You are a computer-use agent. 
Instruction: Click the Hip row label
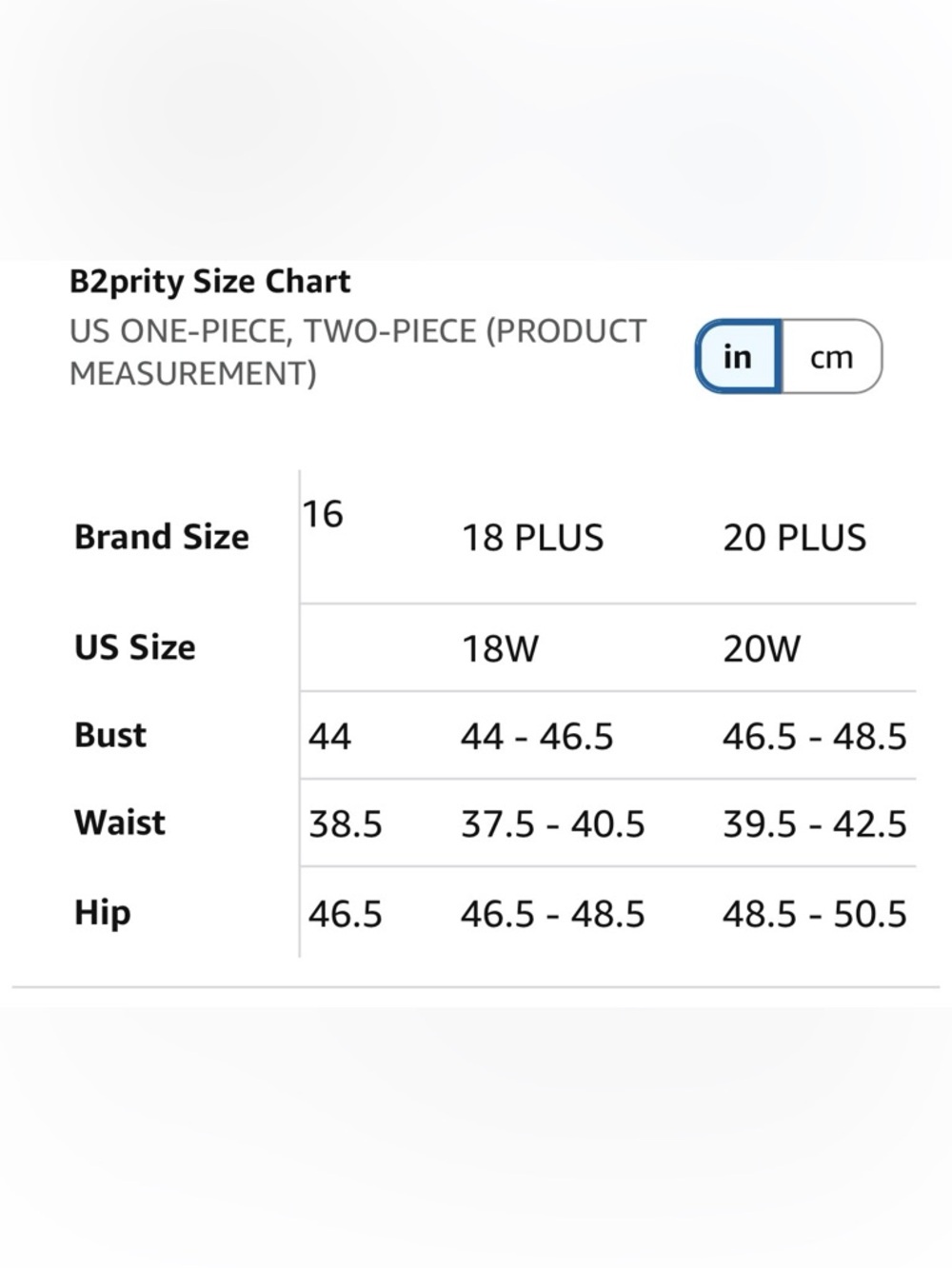[102, 912]
